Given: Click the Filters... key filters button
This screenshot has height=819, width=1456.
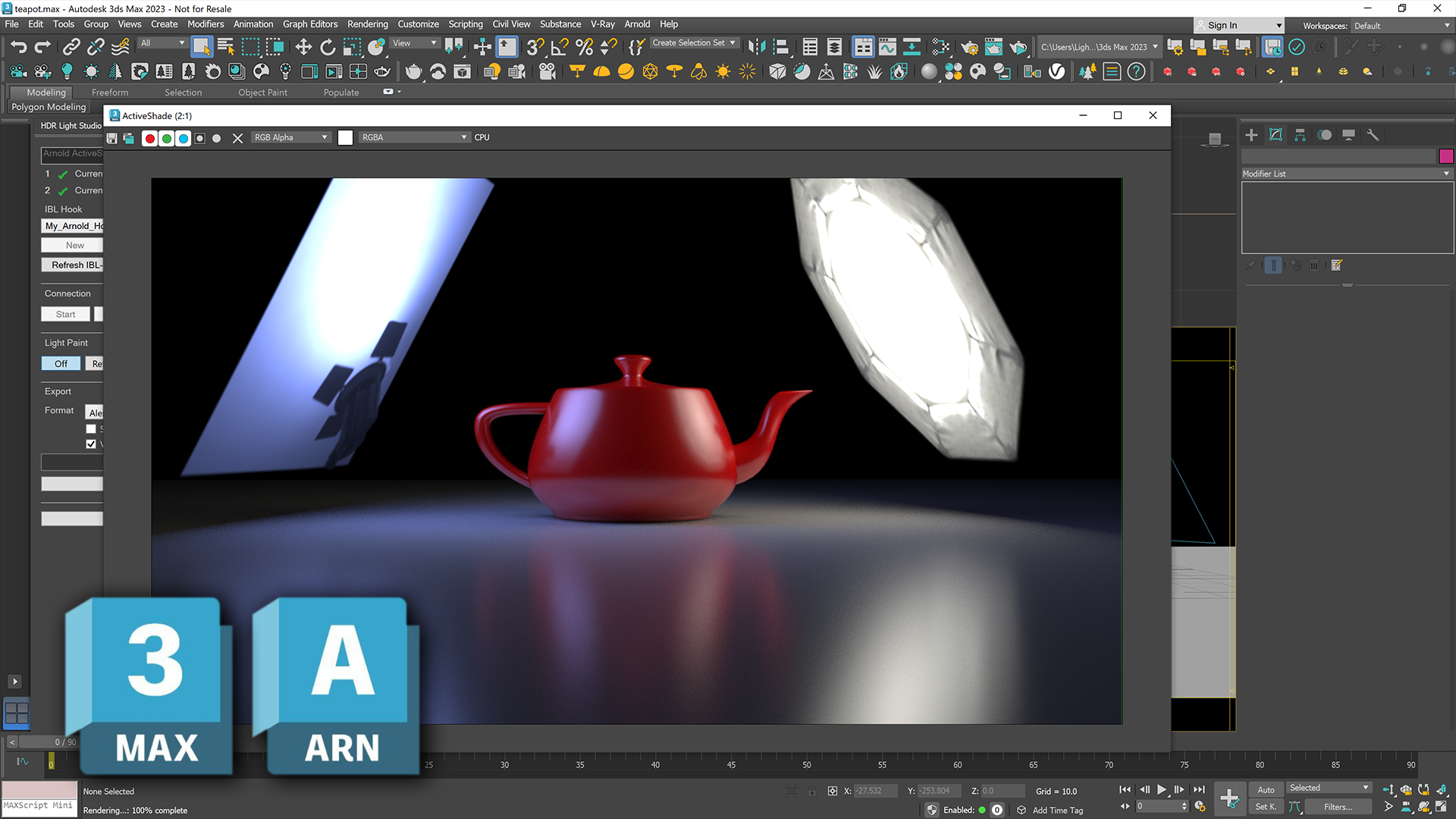Looking at the screenshot, I should 1338,807.
